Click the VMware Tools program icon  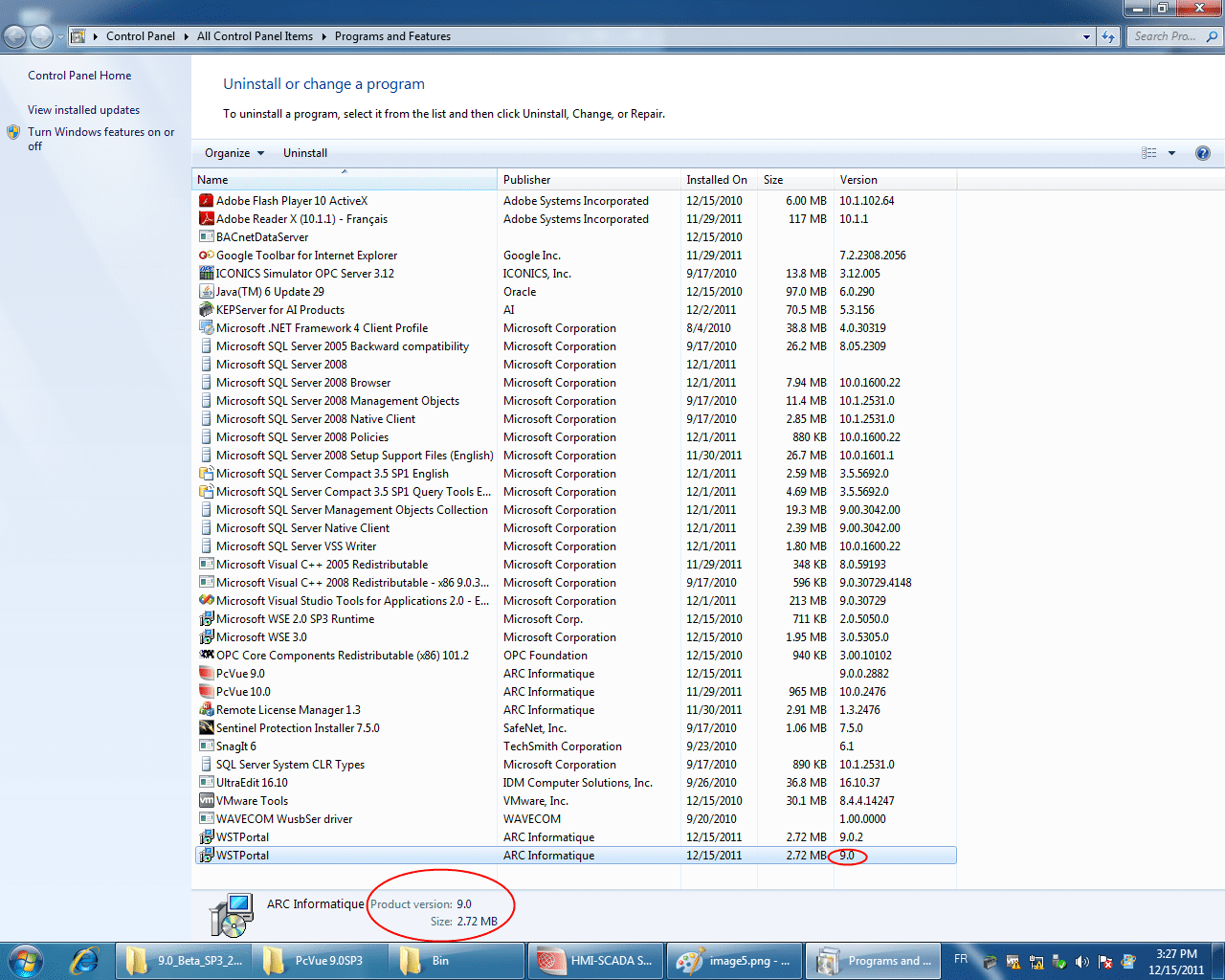[206, 801]
